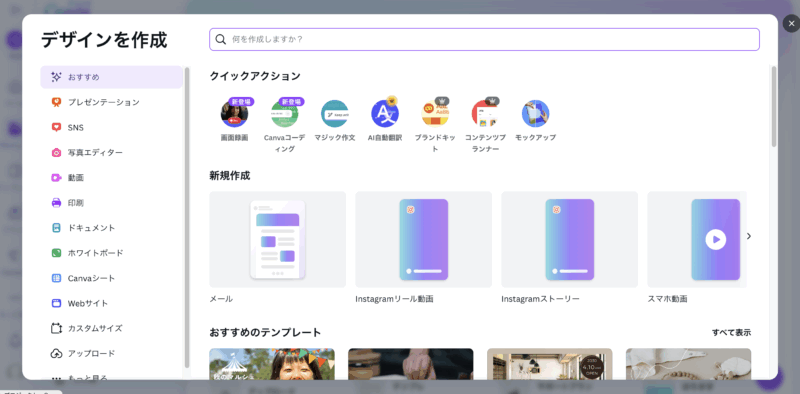Open the モックアップ quick action

(x=535, y=113)
